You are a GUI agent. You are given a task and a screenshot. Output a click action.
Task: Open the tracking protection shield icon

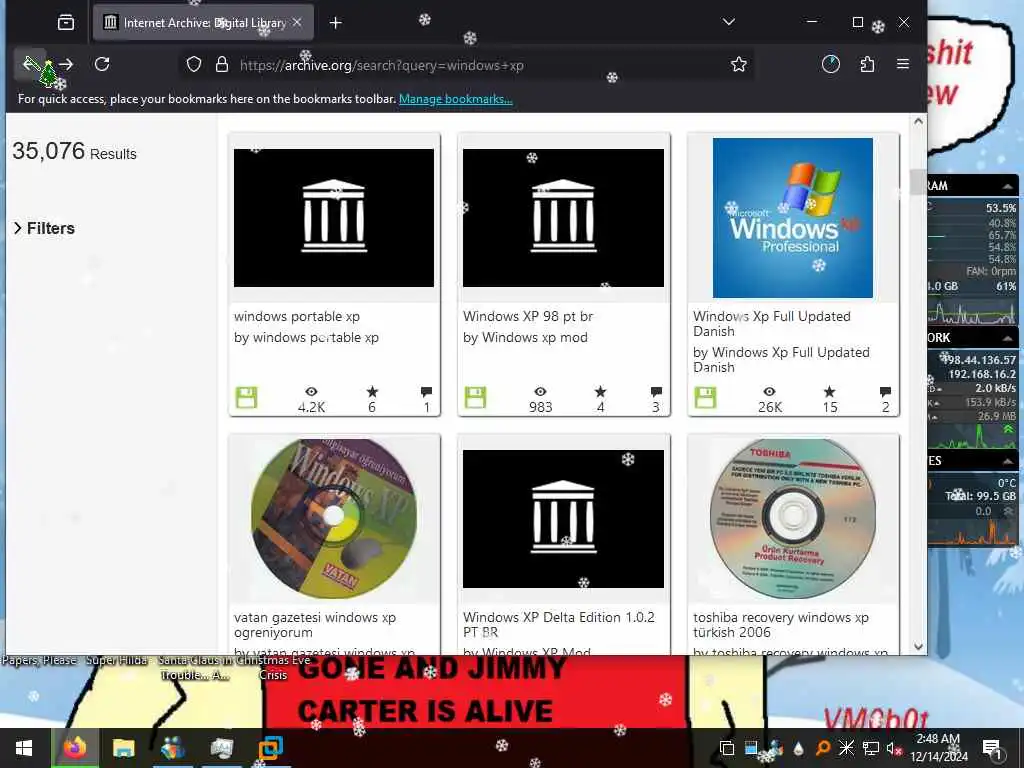coord(194,64)
